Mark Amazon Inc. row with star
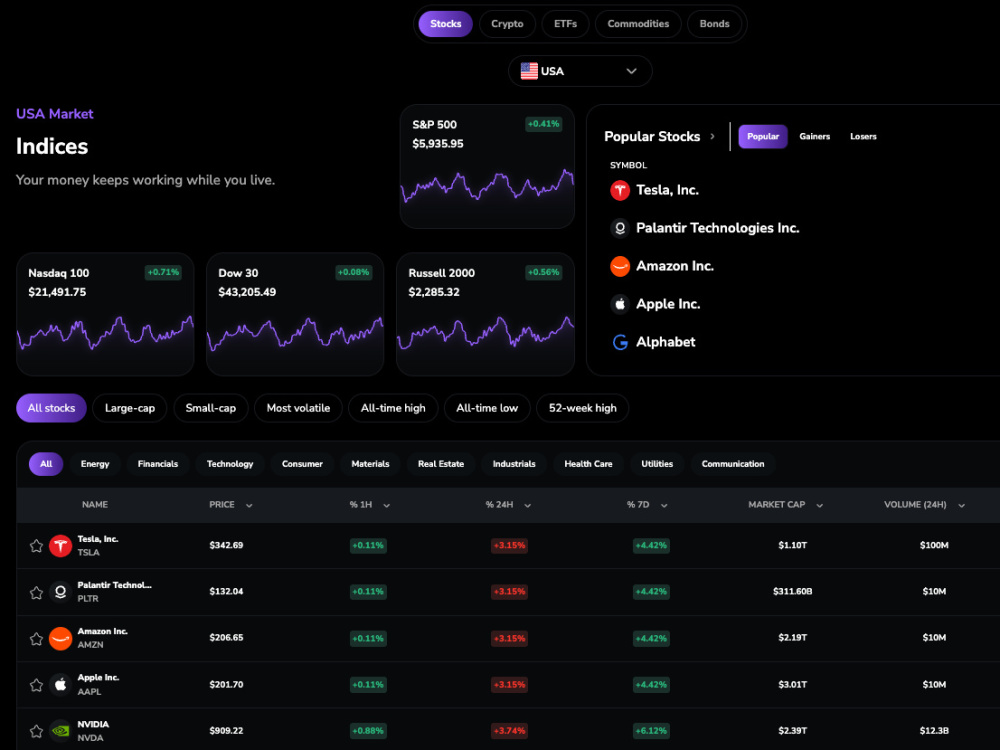 point(36,638)
